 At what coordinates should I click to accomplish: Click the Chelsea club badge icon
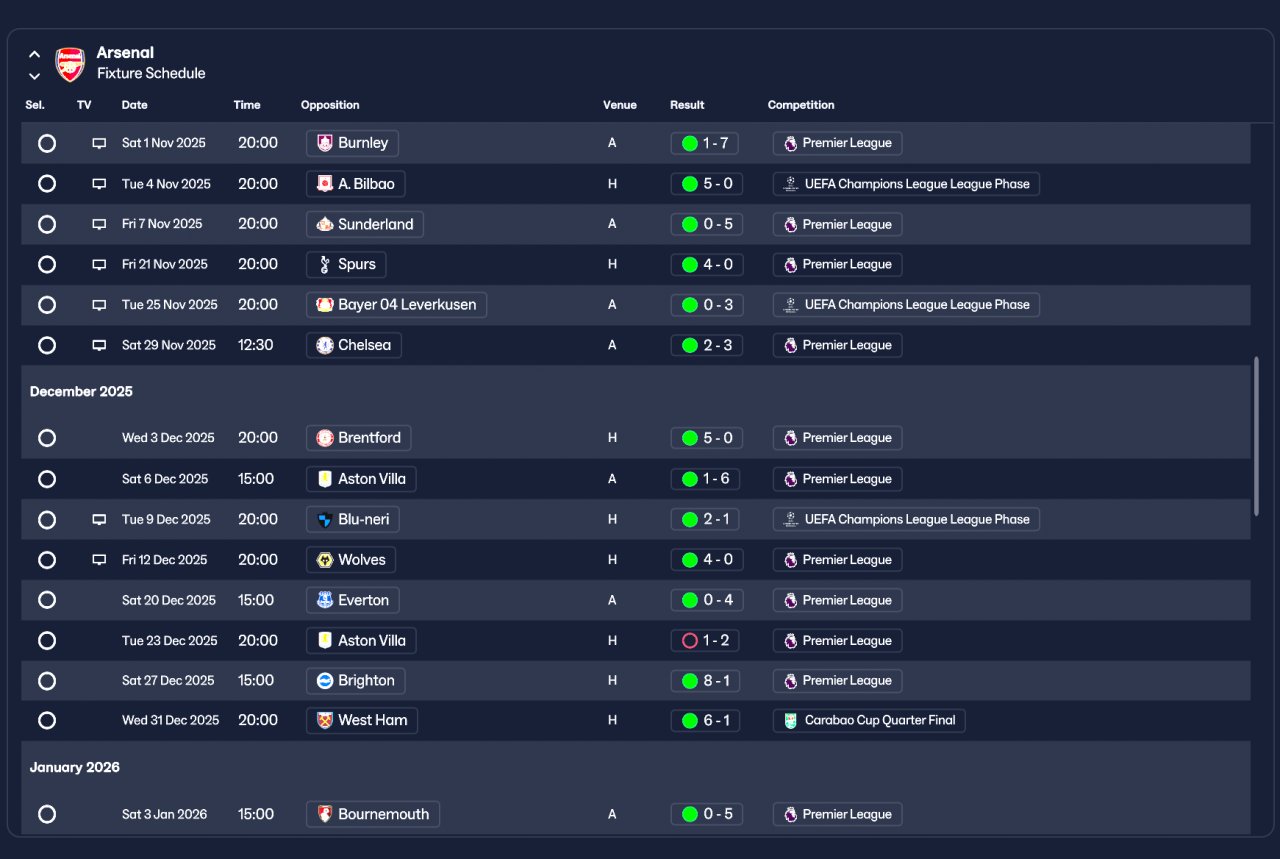[324, 345]
